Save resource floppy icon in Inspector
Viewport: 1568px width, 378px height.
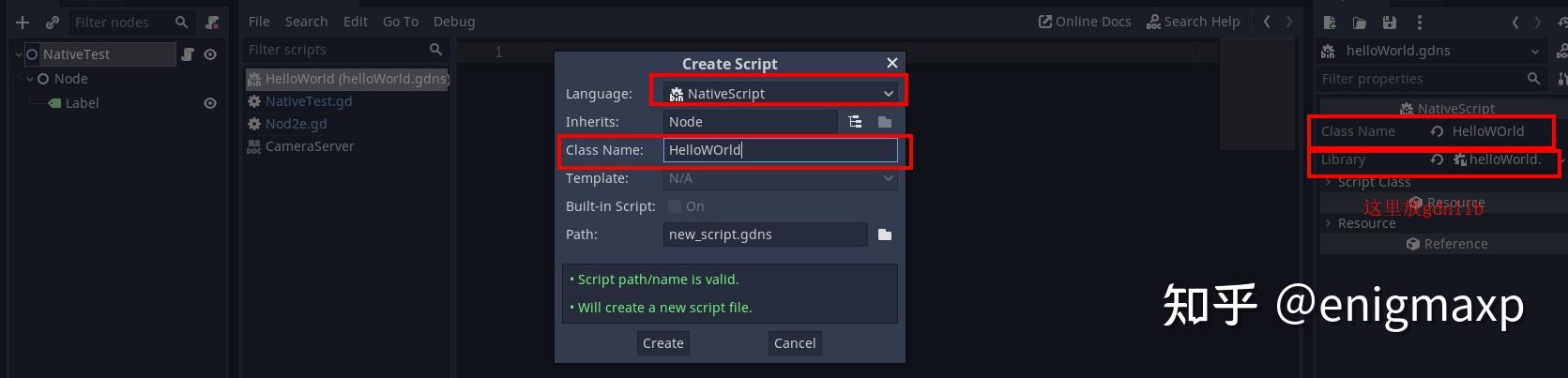click(x=1389, y=23)
